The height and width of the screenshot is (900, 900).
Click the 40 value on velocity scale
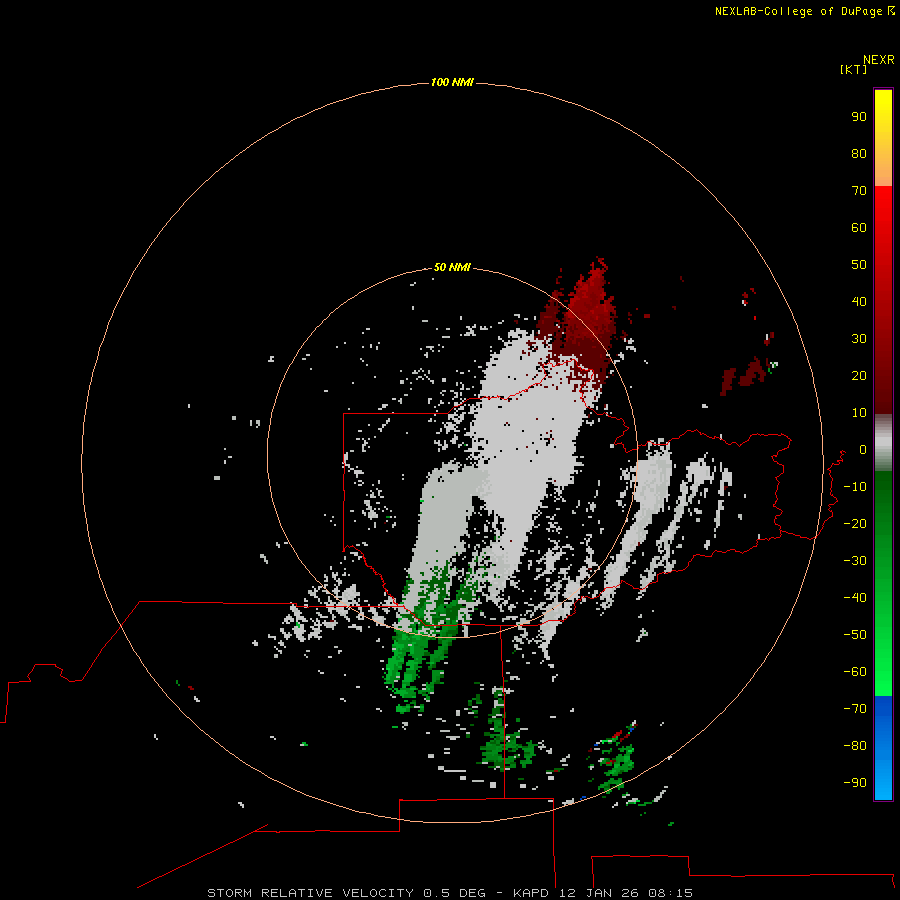coord(859,301)
